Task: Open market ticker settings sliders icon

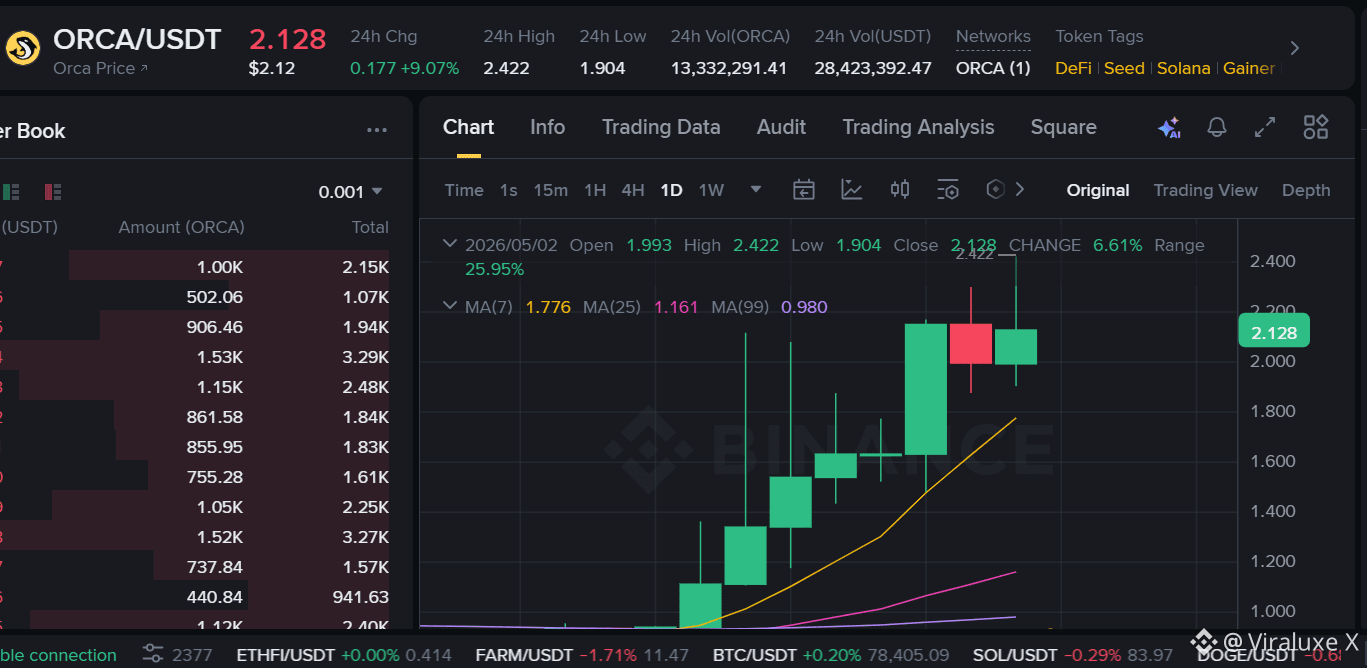Action: click(153, 654)
